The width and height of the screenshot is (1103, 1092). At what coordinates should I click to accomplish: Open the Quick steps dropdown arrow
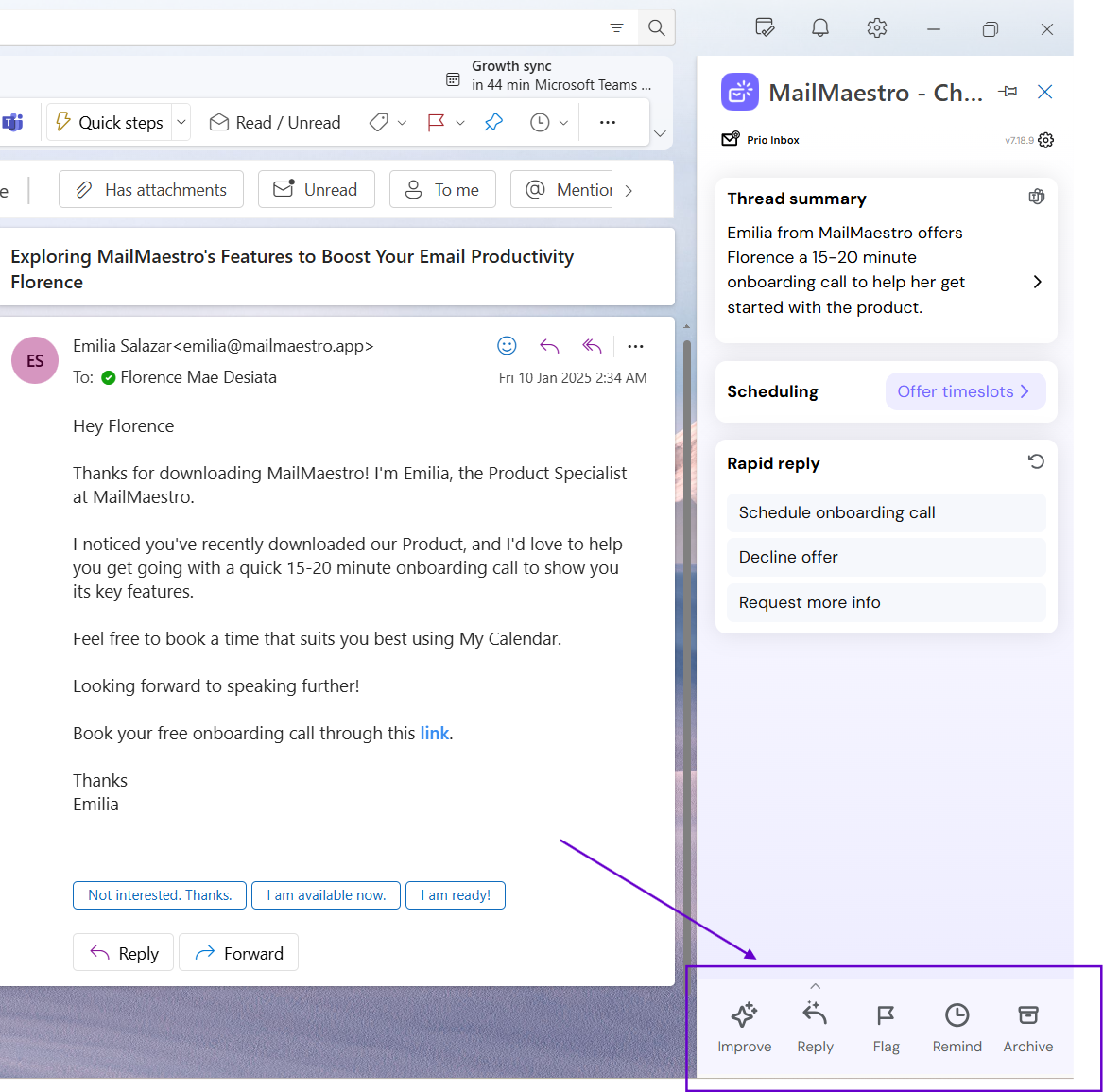click(181, 122)
